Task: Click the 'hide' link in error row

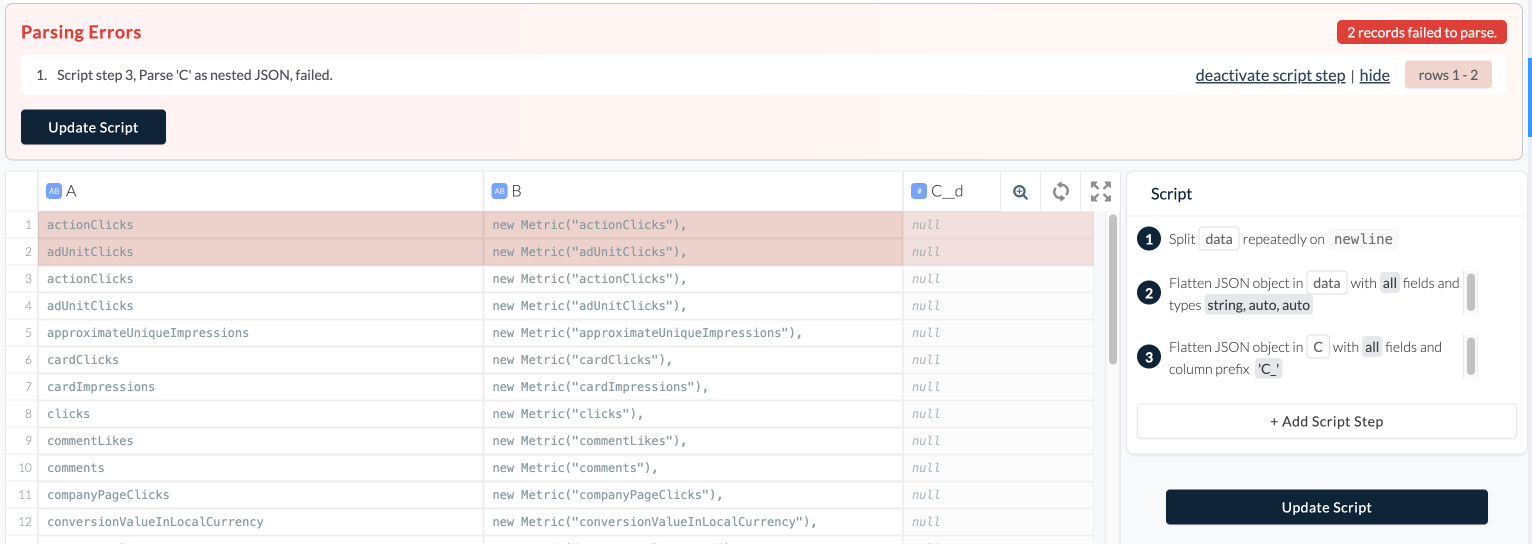Action: (x=1374, y=75)
